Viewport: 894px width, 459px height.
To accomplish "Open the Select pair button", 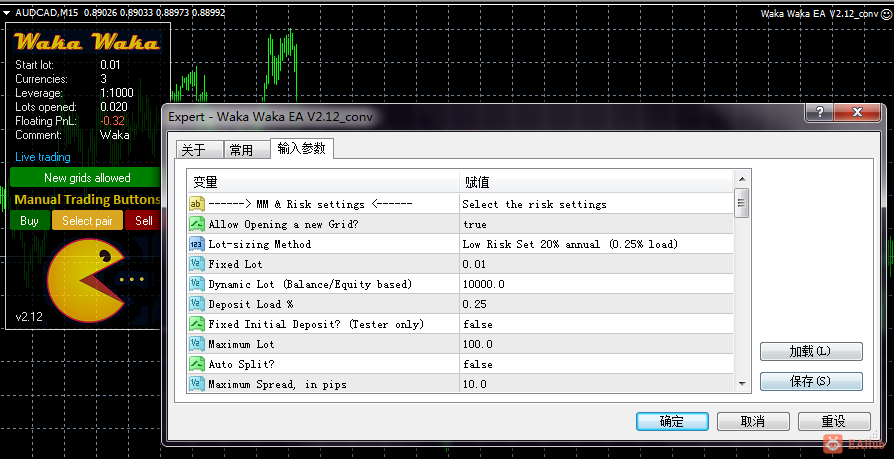I will click(87, 221).
